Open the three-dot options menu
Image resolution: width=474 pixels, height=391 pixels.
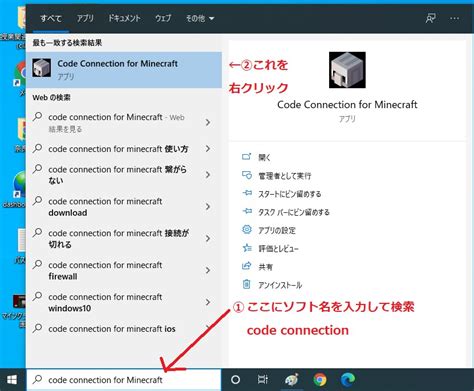point(455,18)
